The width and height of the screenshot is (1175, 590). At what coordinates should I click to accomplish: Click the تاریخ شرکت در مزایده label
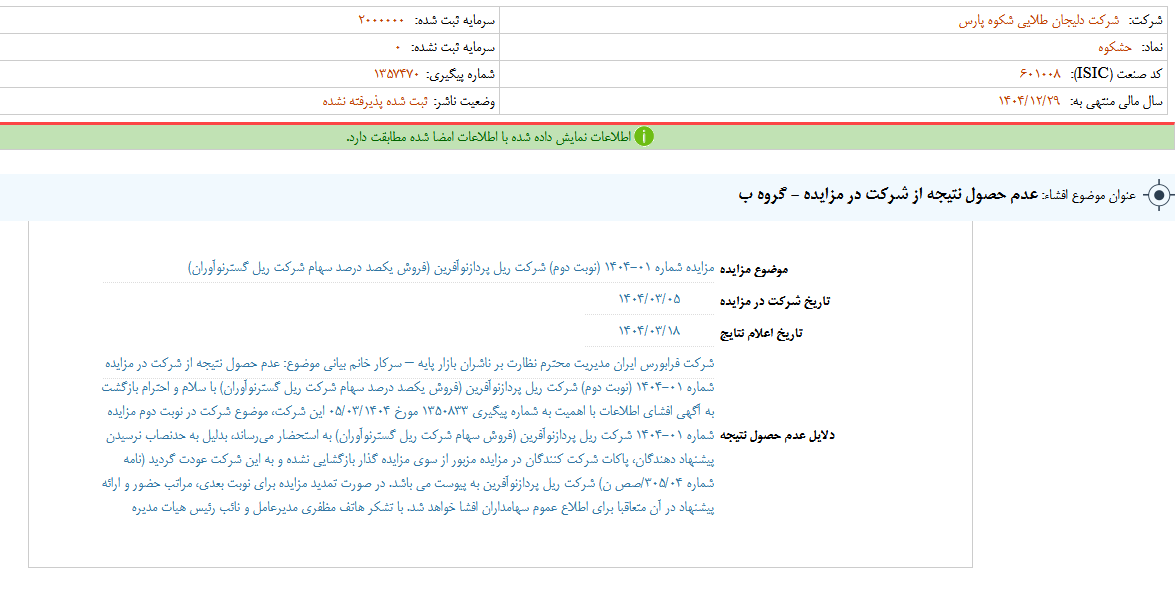(x=775, y=301)
